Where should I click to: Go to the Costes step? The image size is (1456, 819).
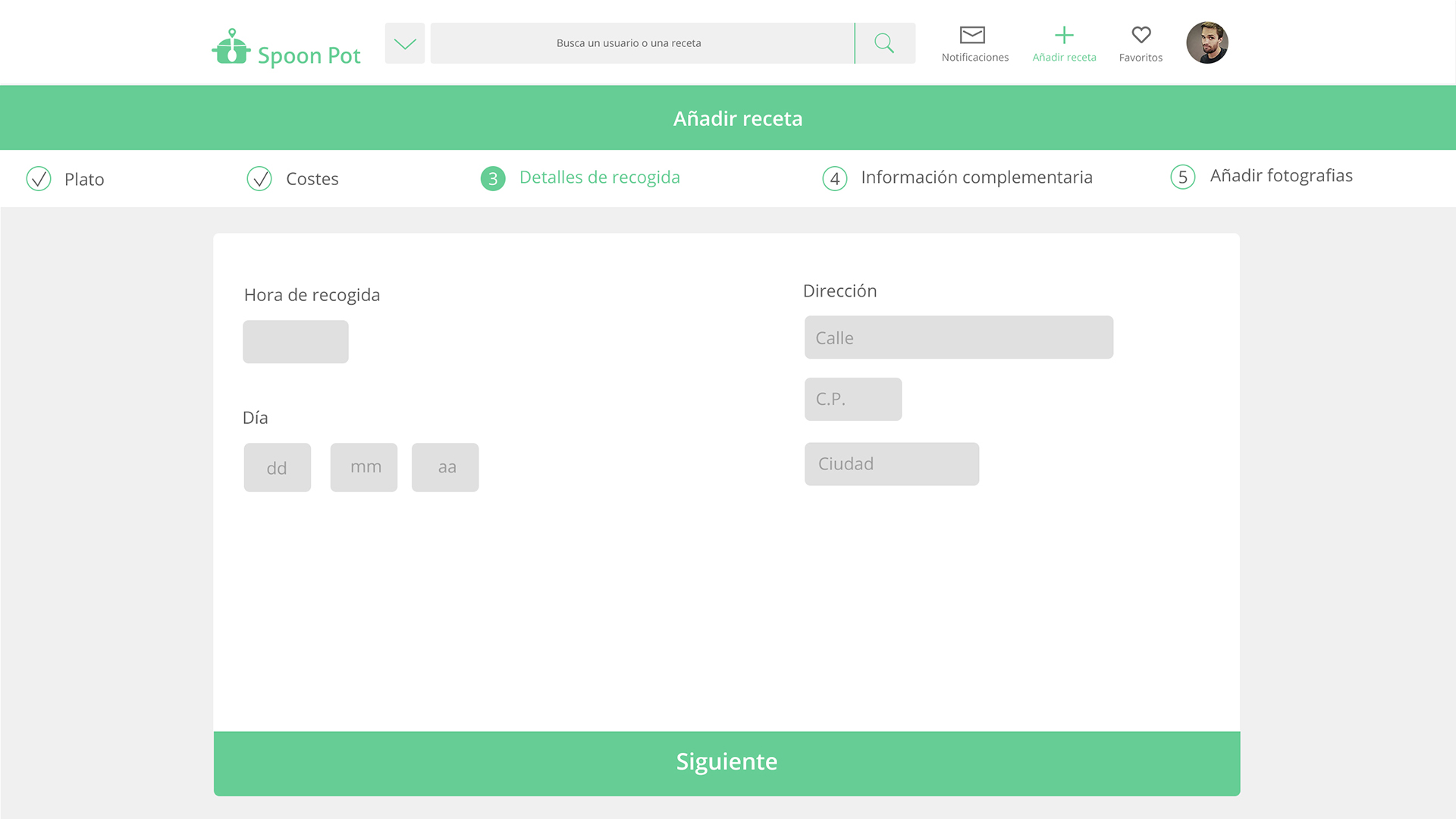pos(293,179)
